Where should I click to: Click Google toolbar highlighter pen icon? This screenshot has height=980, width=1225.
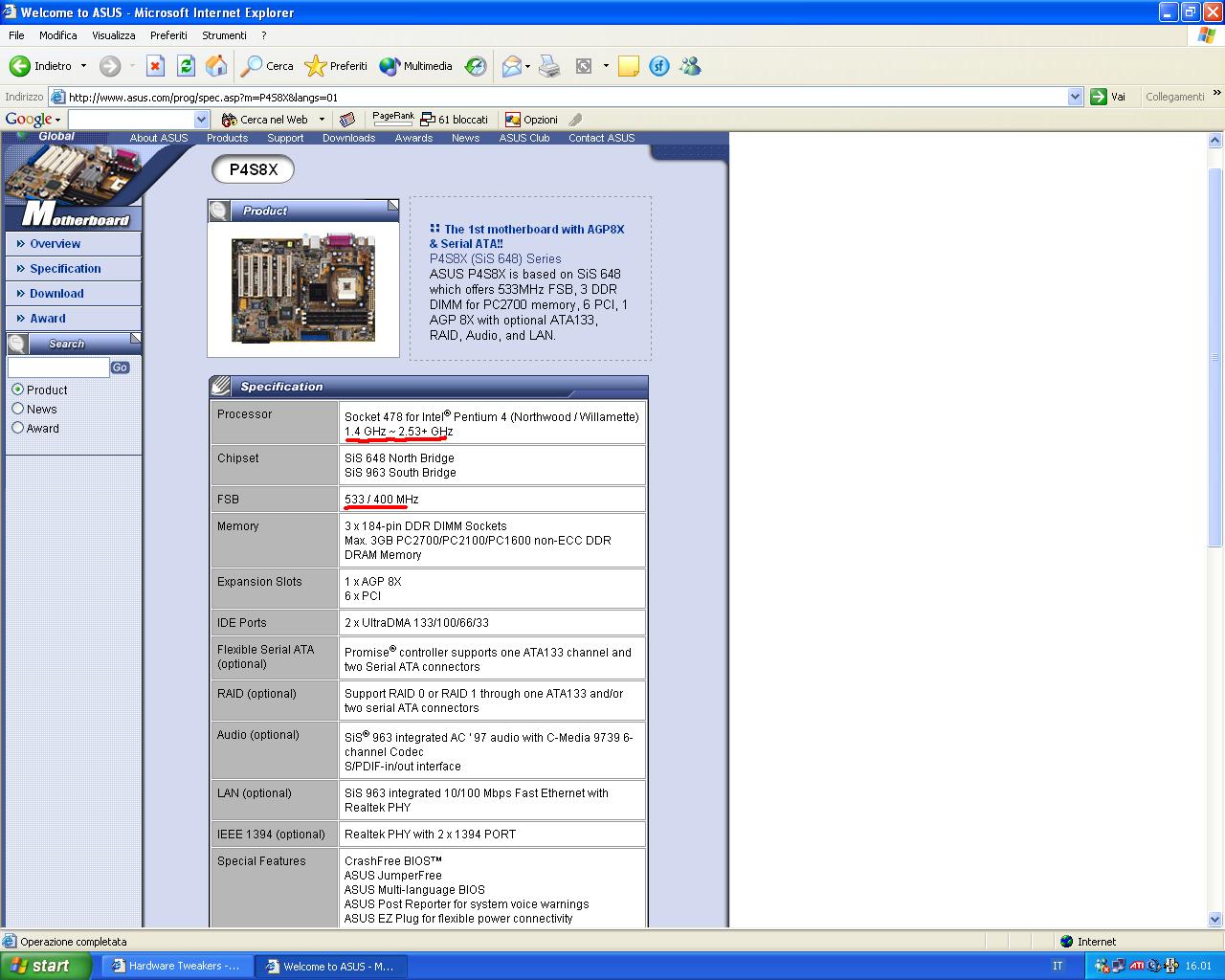pos(575,120)
